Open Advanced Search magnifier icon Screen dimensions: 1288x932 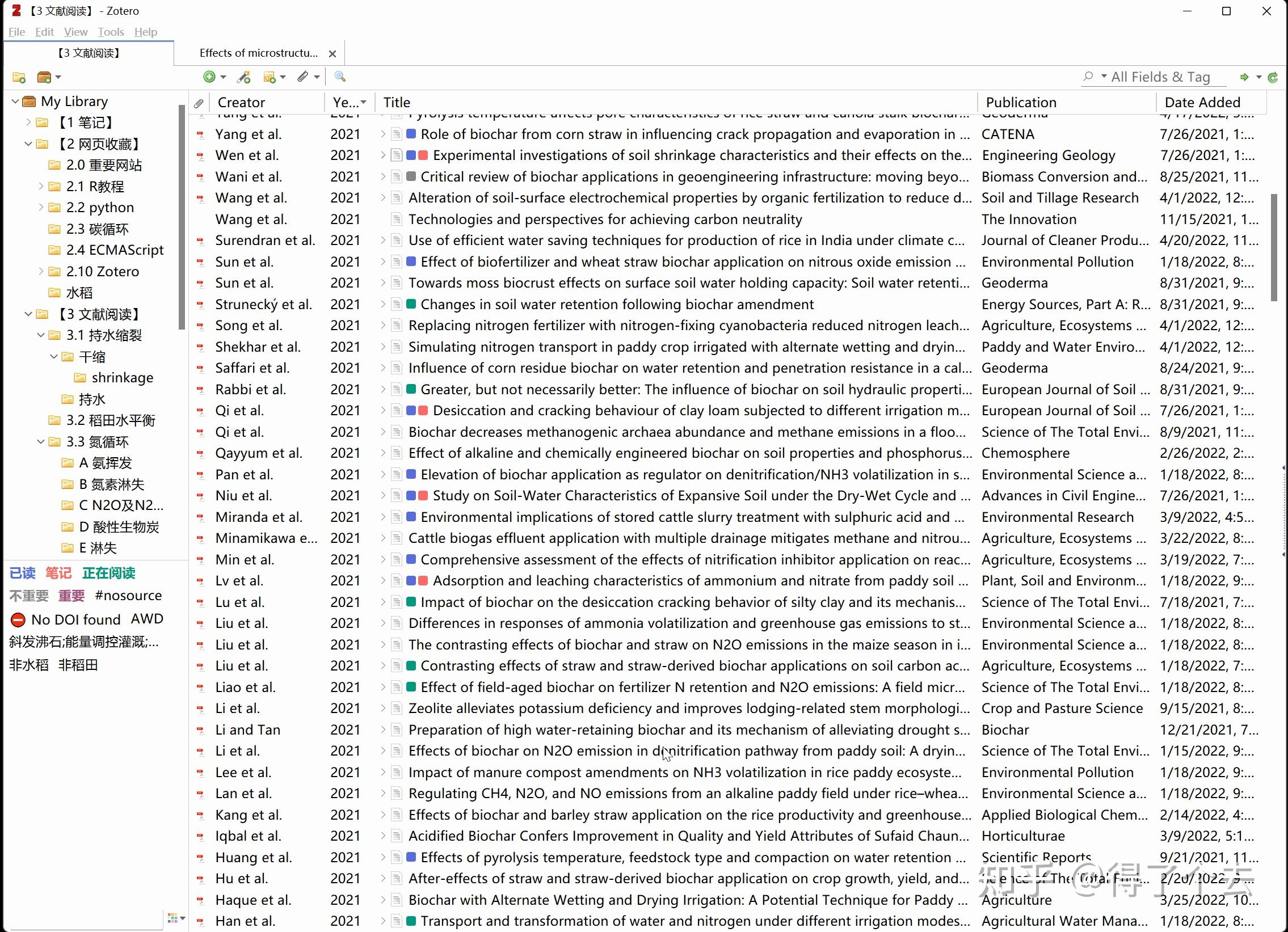(x=340, y=77)
